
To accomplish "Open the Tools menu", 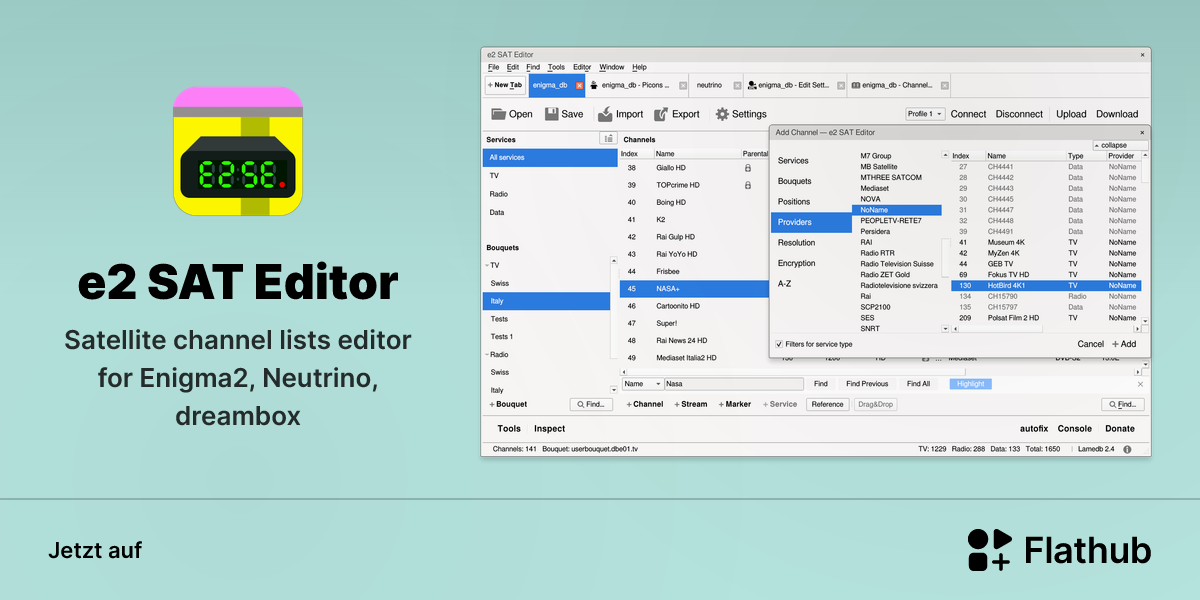I will [556, 67].
